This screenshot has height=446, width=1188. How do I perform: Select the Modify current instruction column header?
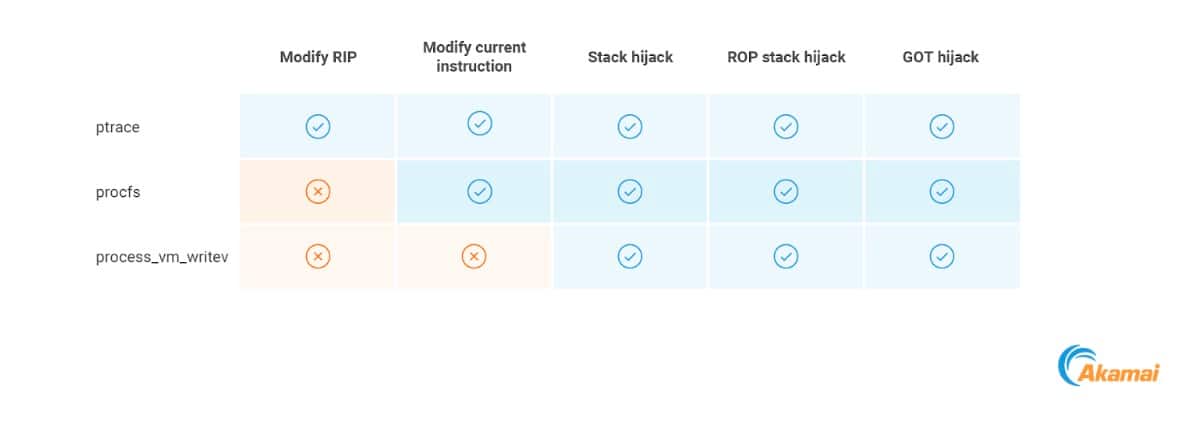pyautogui.click(x=474, y=57)
